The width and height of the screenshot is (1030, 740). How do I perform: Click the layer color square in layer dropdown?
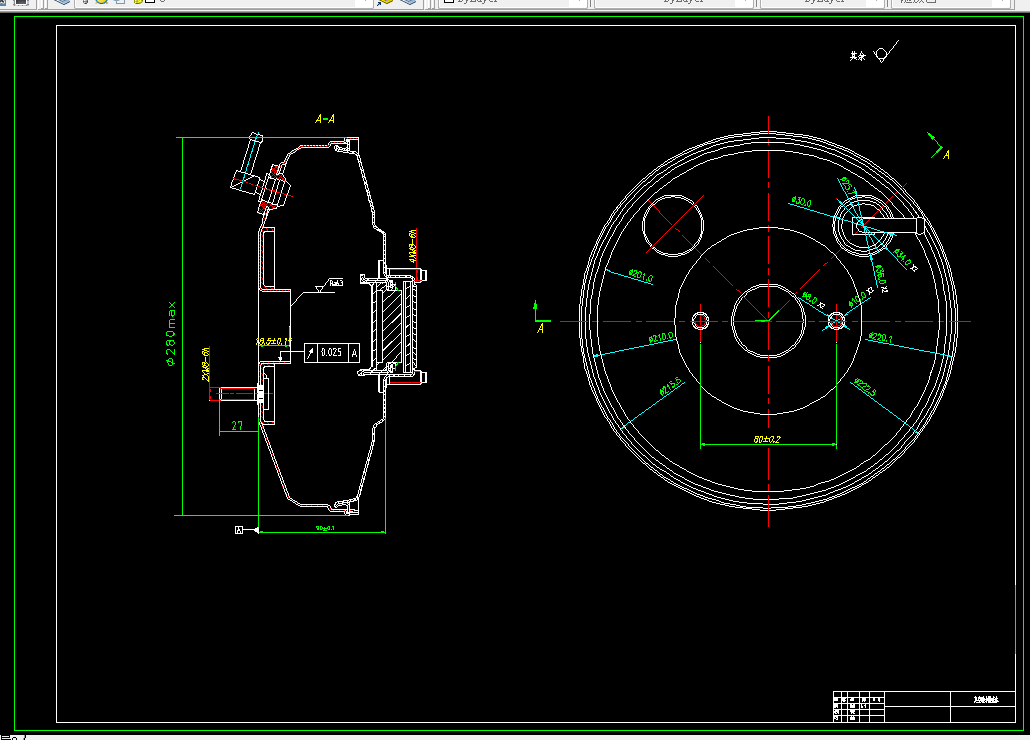point(150,1)
